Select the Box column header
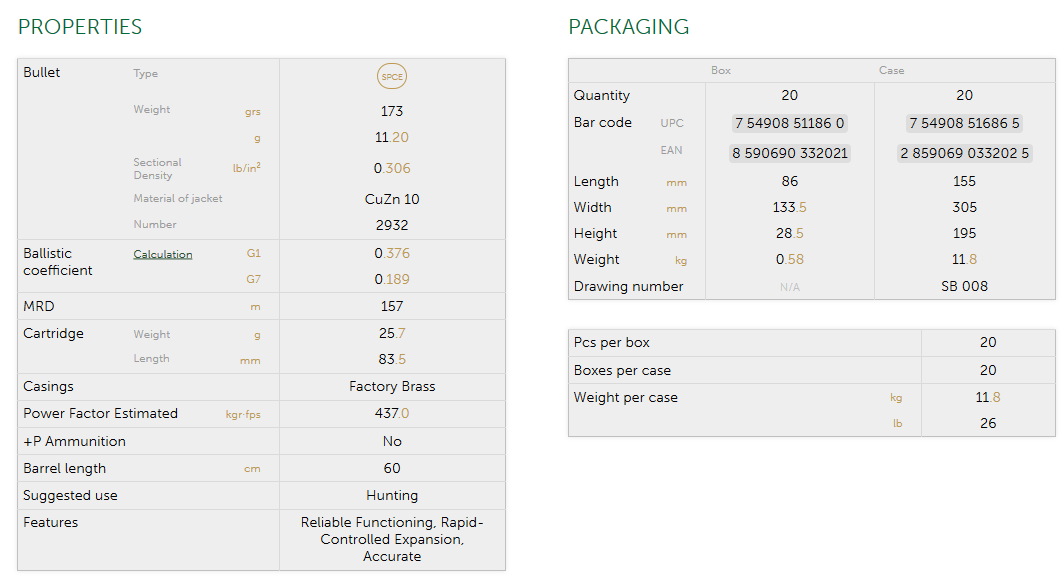This screenshot has height=583, width=1064. tap(721, 71)
